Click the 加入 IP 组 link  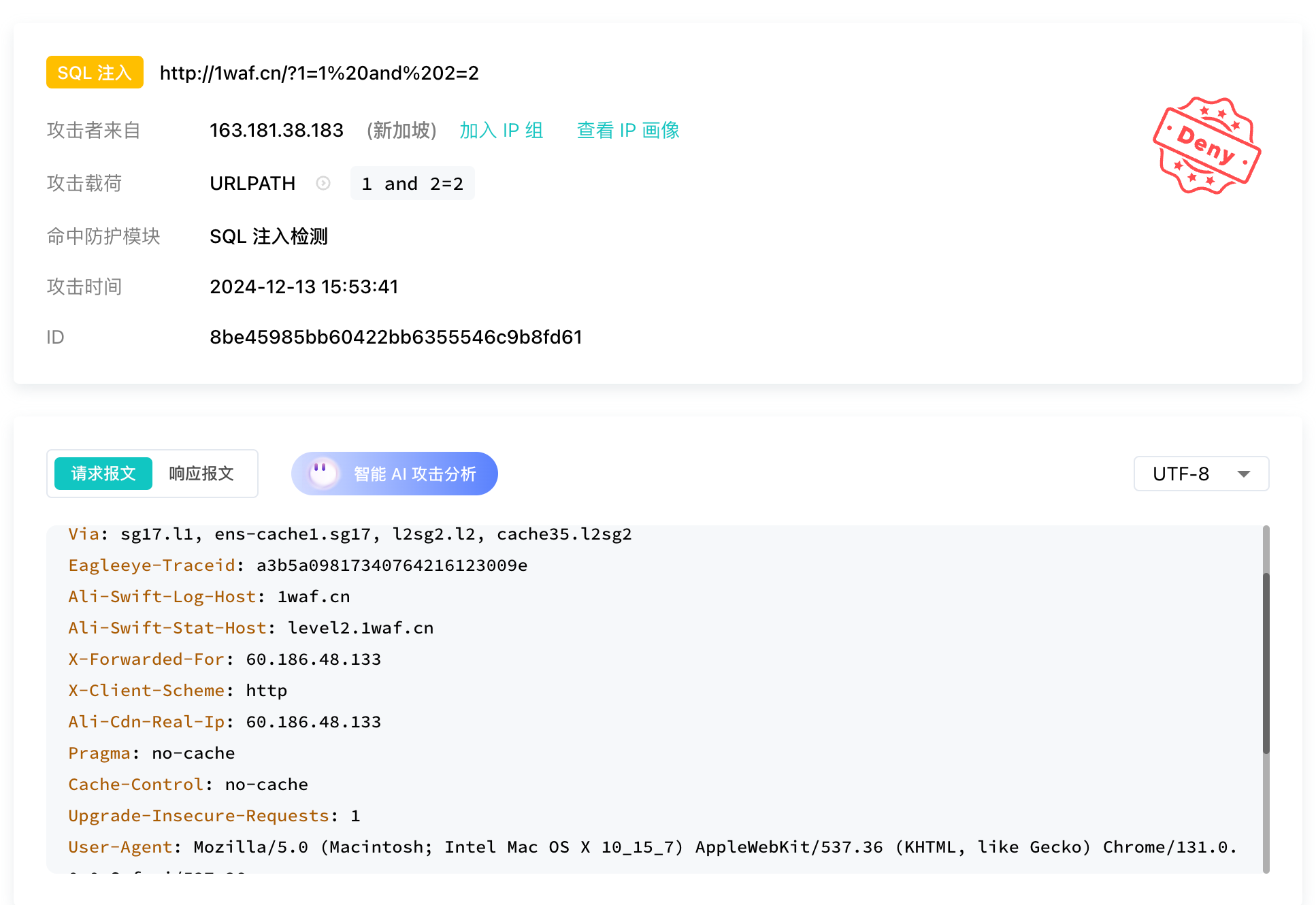501,130
